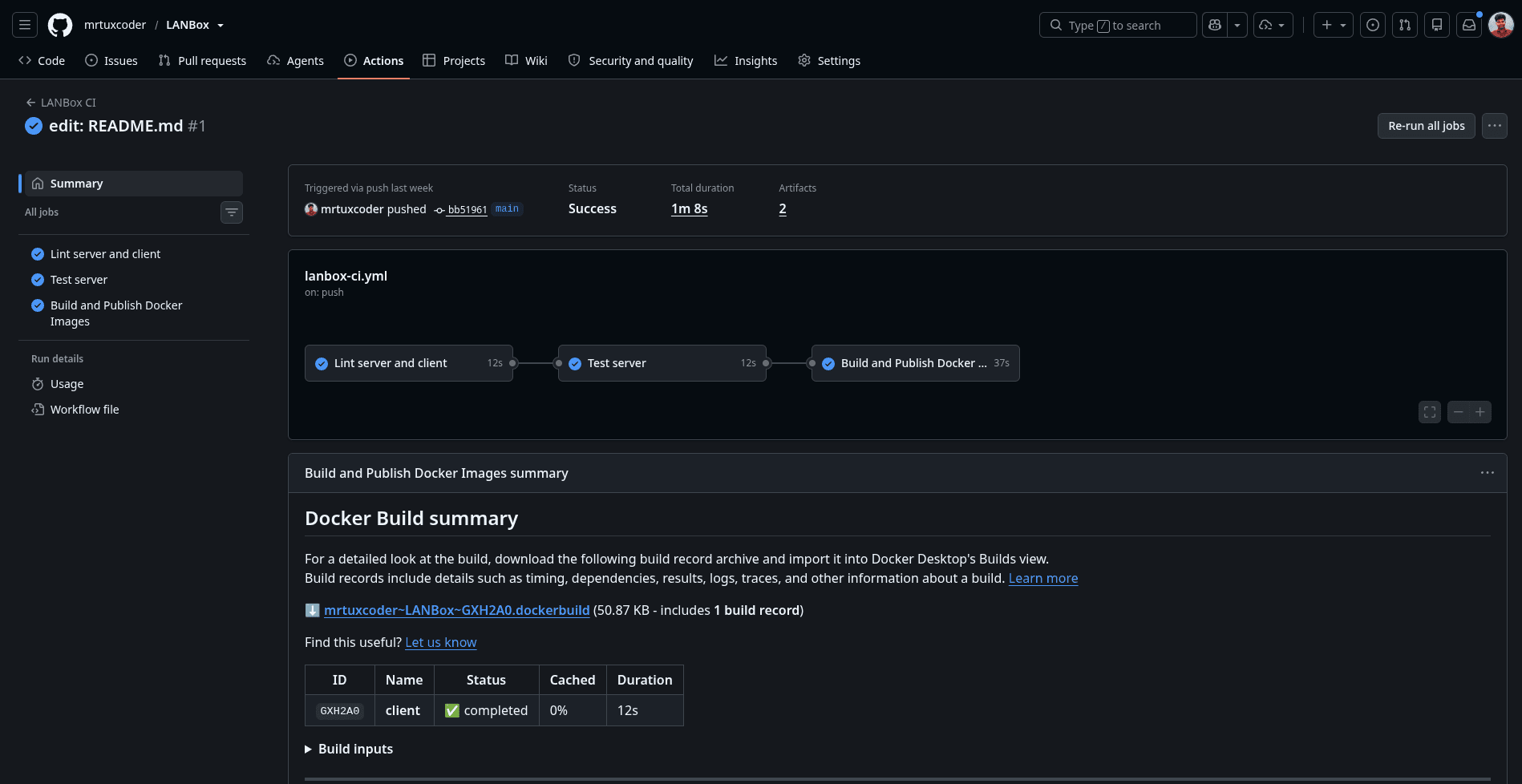Expand the Build inputs section
Screen dimensions: 1522x784
(x=349, y=749)
